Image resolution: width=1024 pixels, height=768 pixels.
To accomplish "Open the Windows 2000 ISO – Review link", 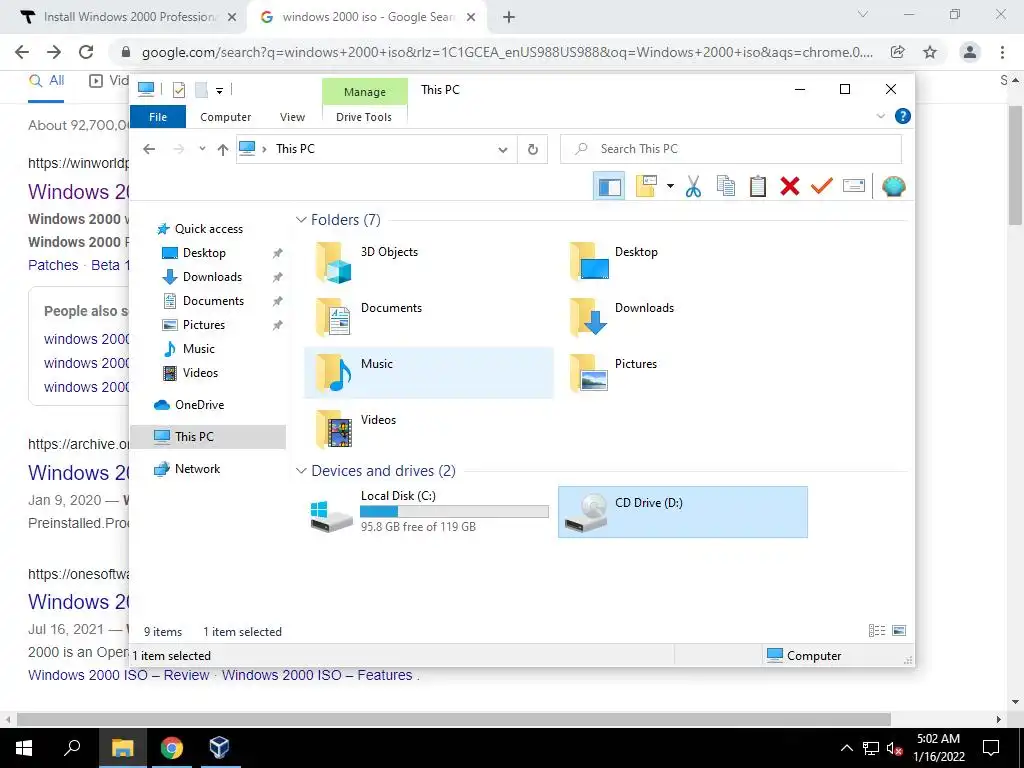I will point(118,675).
